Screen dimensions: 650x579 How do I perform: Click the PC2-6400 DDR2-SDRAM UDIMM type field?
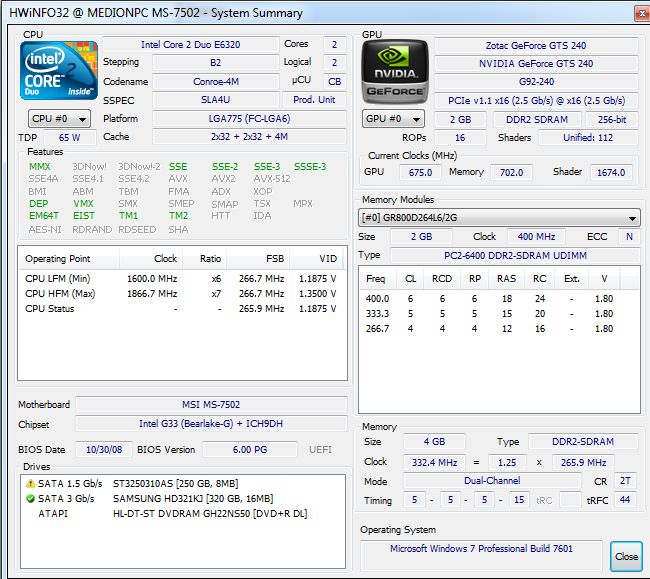coord(515,255)
